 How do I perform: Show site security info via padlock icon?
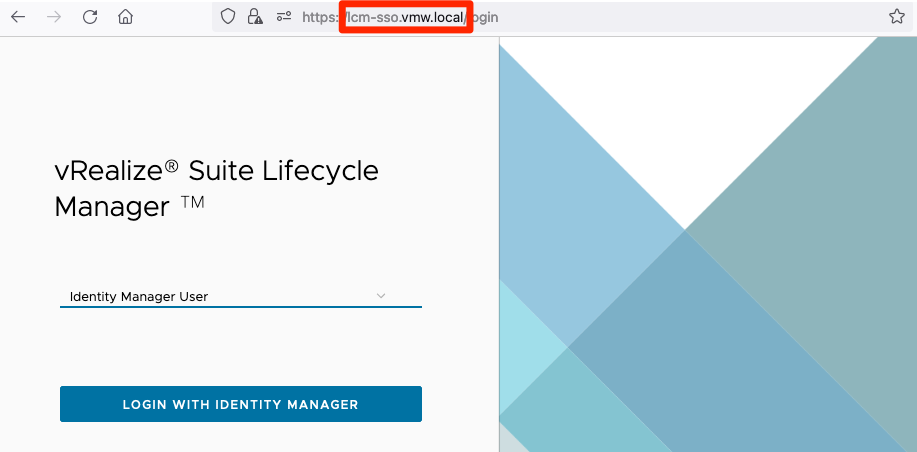point(255,16)
